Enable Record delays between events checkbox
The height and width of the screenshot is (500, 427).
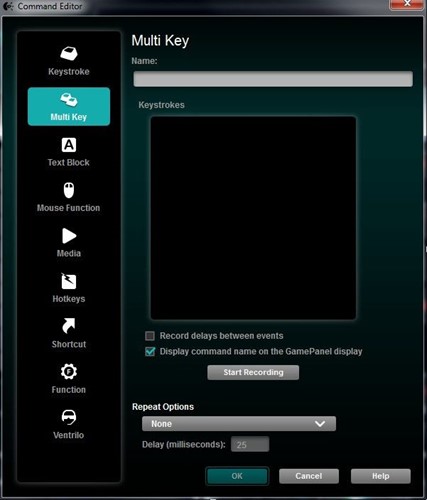[150, 336]
